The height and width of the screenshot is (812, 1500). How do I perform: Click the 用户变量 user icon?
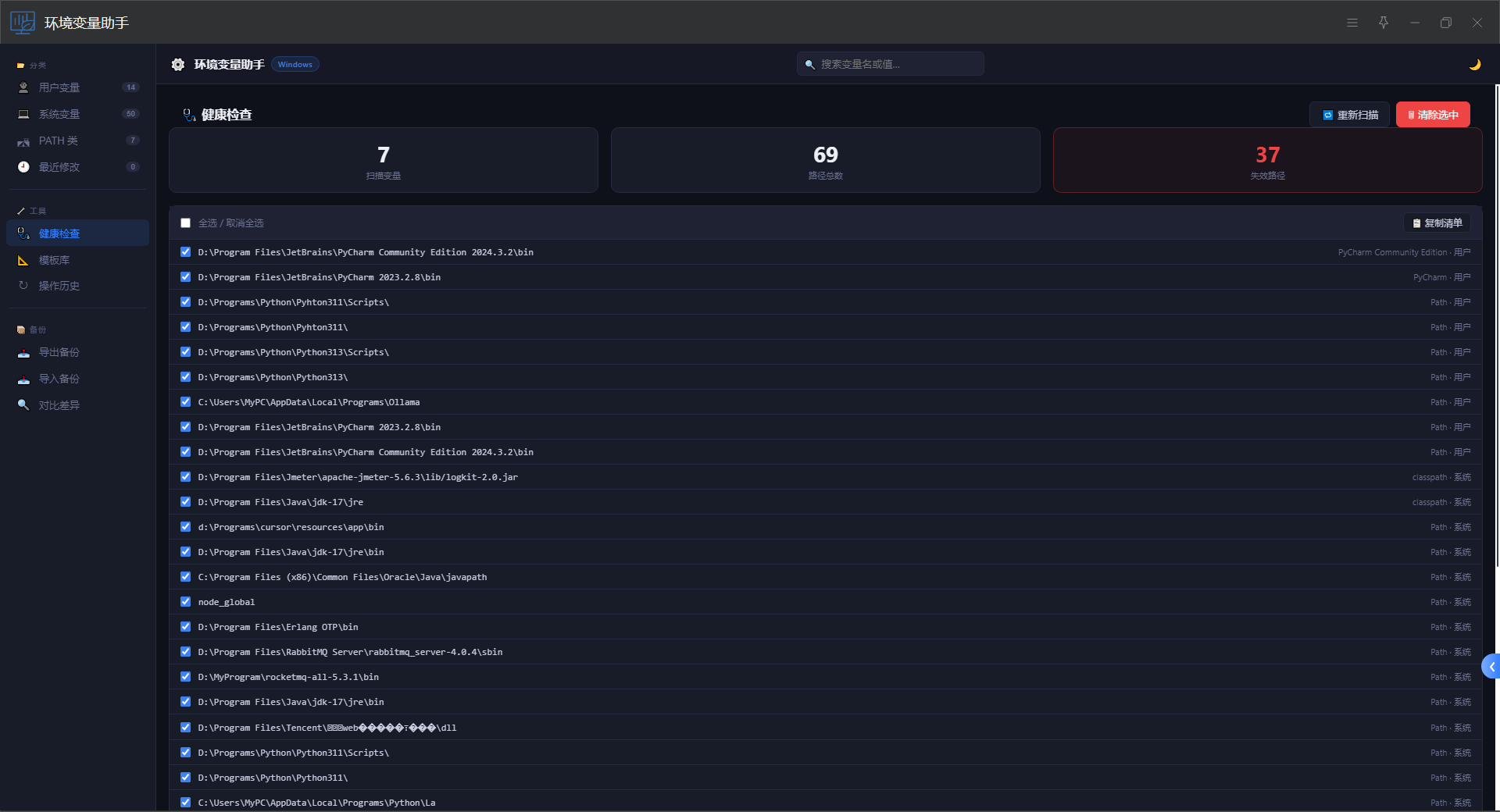[x=23, y=87]
